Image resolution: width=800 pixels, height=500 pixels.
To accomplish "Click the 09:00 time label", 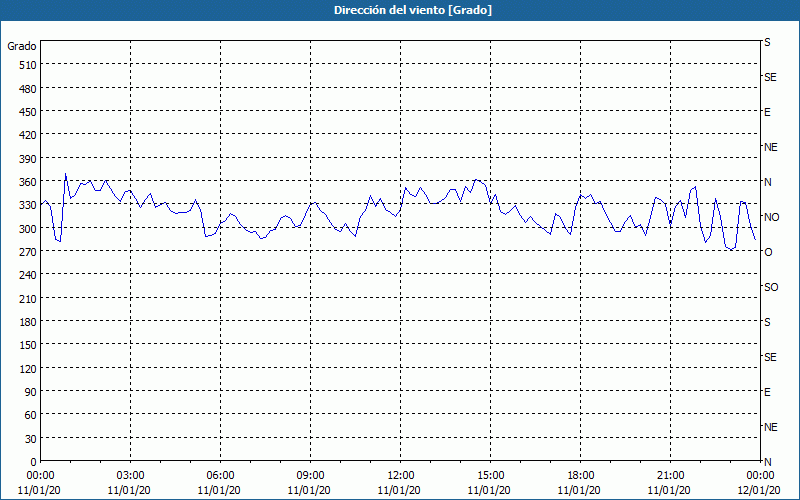I will [x=310, y=476].
